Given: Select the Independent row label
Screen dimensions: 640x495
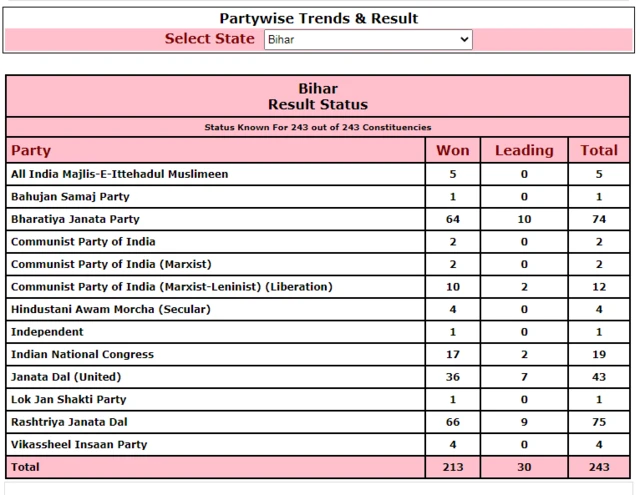Looking at the screenshot, I should tap(47, 332).
